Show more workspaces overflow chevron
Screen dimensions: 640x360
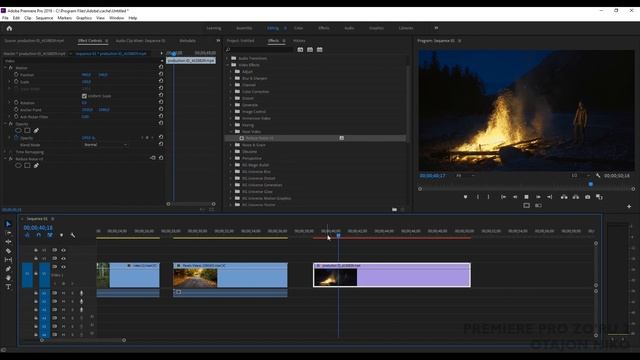coord(436,28)
